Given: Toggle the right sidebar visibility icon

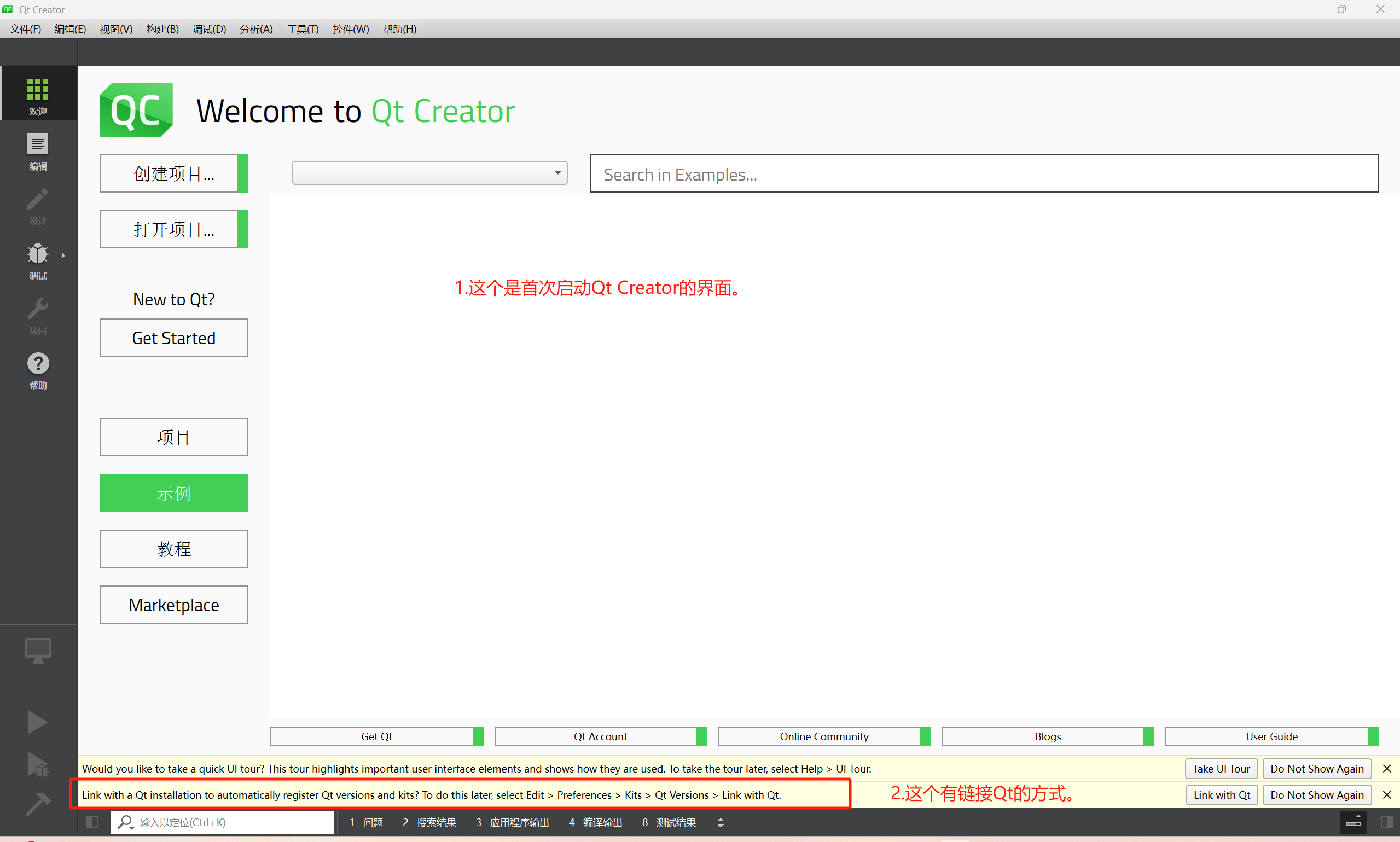Looking at the screenshot, I should [1386, 822].
